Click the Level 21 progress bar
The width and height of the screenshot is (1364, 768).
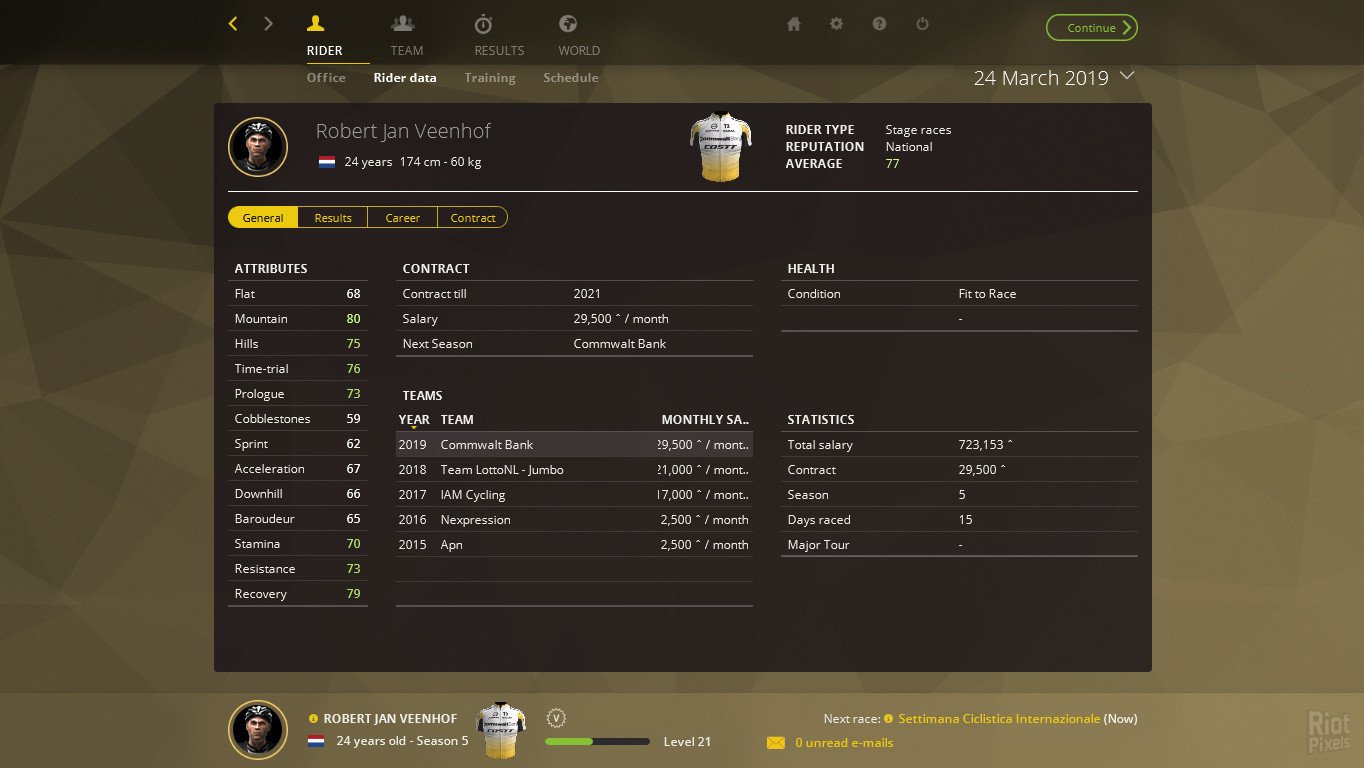coord(597,741)
